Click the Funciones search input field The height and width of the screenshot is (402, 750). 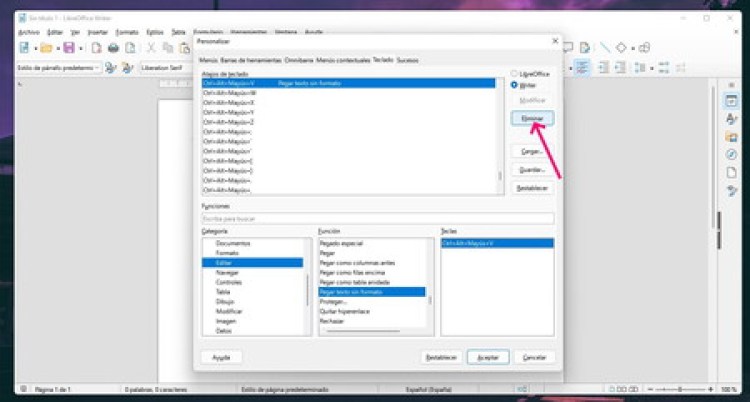pyautogui.click(x=377, y=217)
